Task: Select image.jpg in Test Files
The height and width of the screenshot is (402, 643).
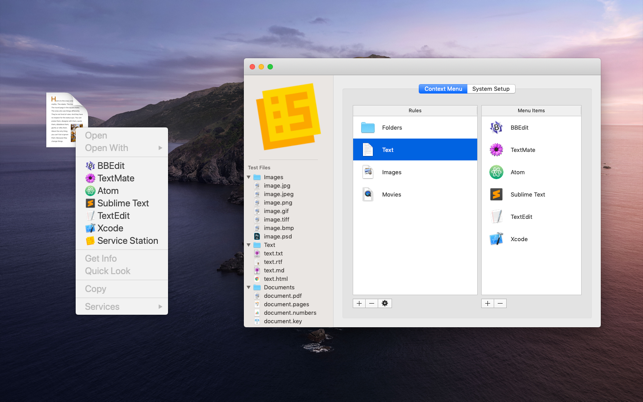Action: click(277, 185)
